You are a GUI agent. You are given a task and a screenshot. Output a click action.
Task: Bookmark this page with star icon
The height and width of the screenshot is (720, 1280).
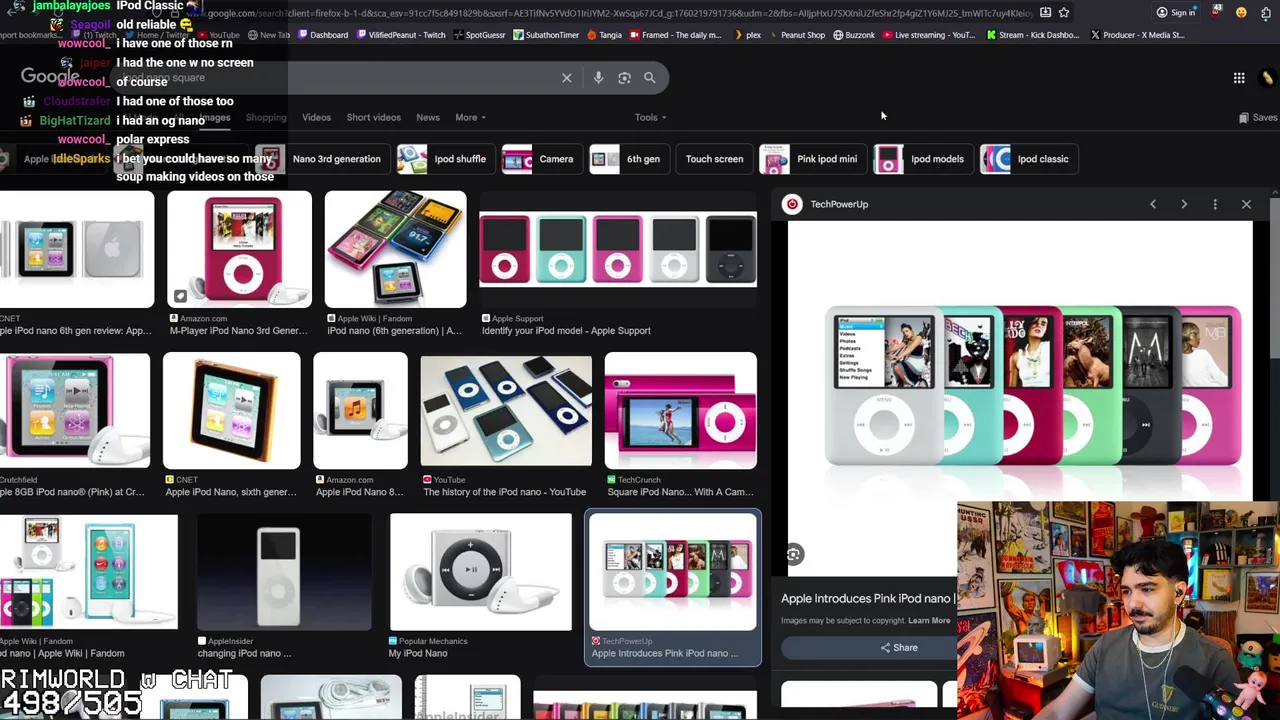(x=1064, y=13)
